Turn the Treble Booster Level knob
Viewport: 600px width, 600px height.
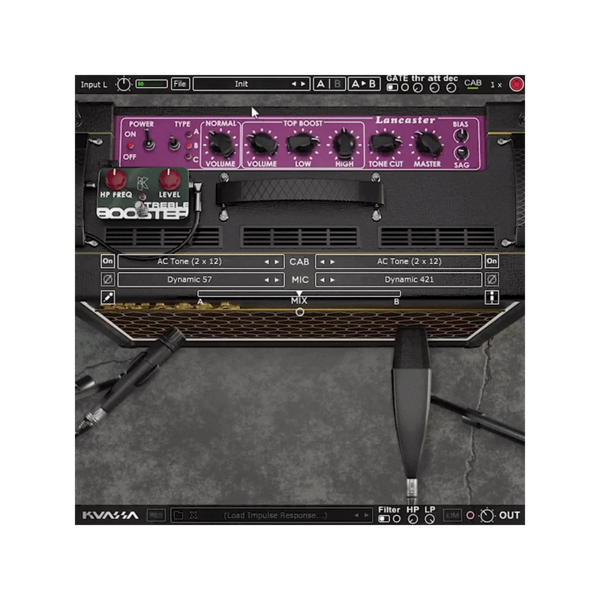[169, 179]
